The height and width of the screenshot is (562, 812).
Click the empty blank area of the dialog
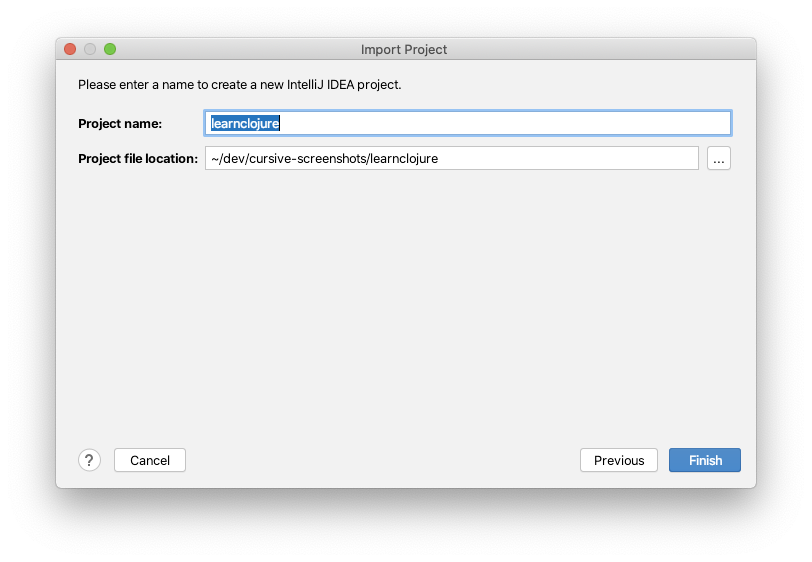[406, 306]
